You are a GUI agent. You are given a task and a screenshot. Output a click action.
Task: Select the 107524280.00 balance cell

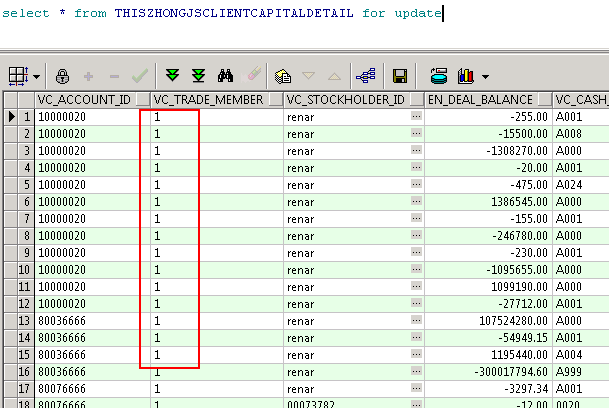[489, 321]
